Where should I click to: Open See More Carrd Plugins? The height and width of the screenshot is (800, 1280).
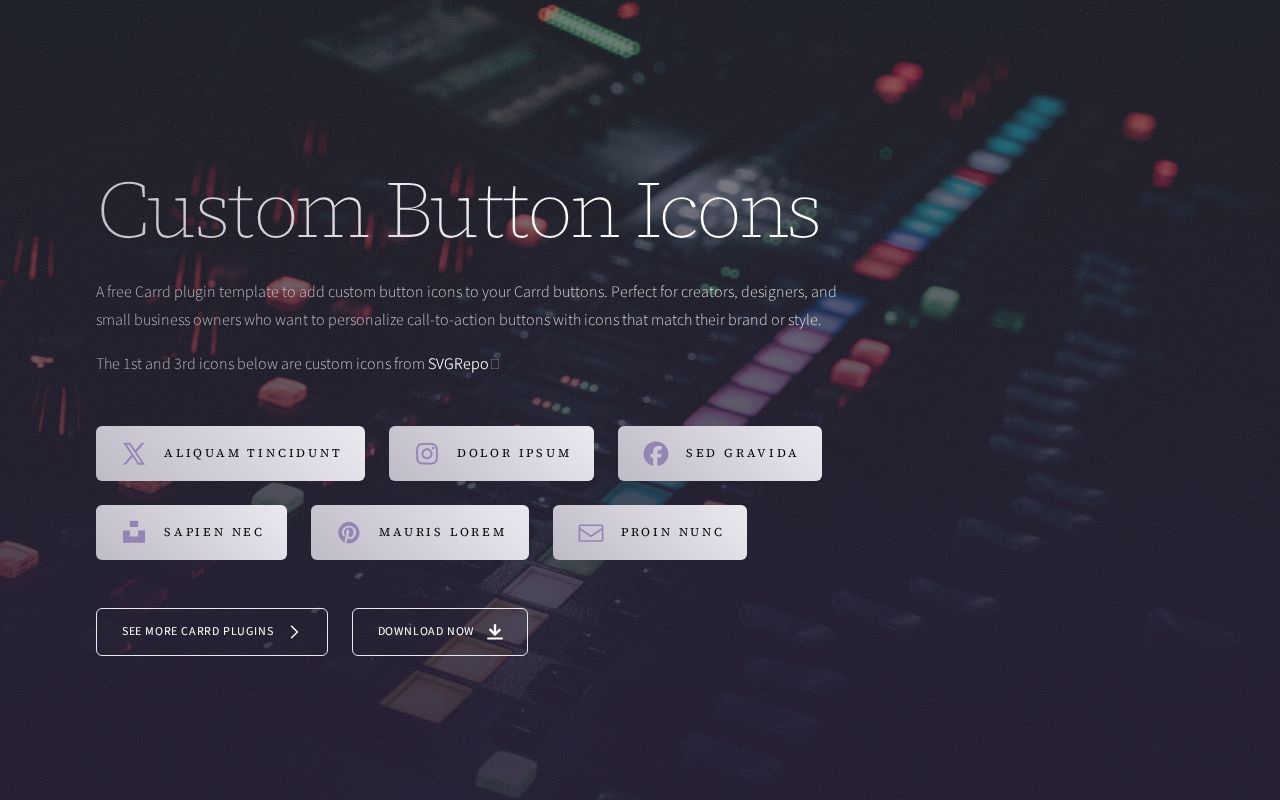point(212,632)
